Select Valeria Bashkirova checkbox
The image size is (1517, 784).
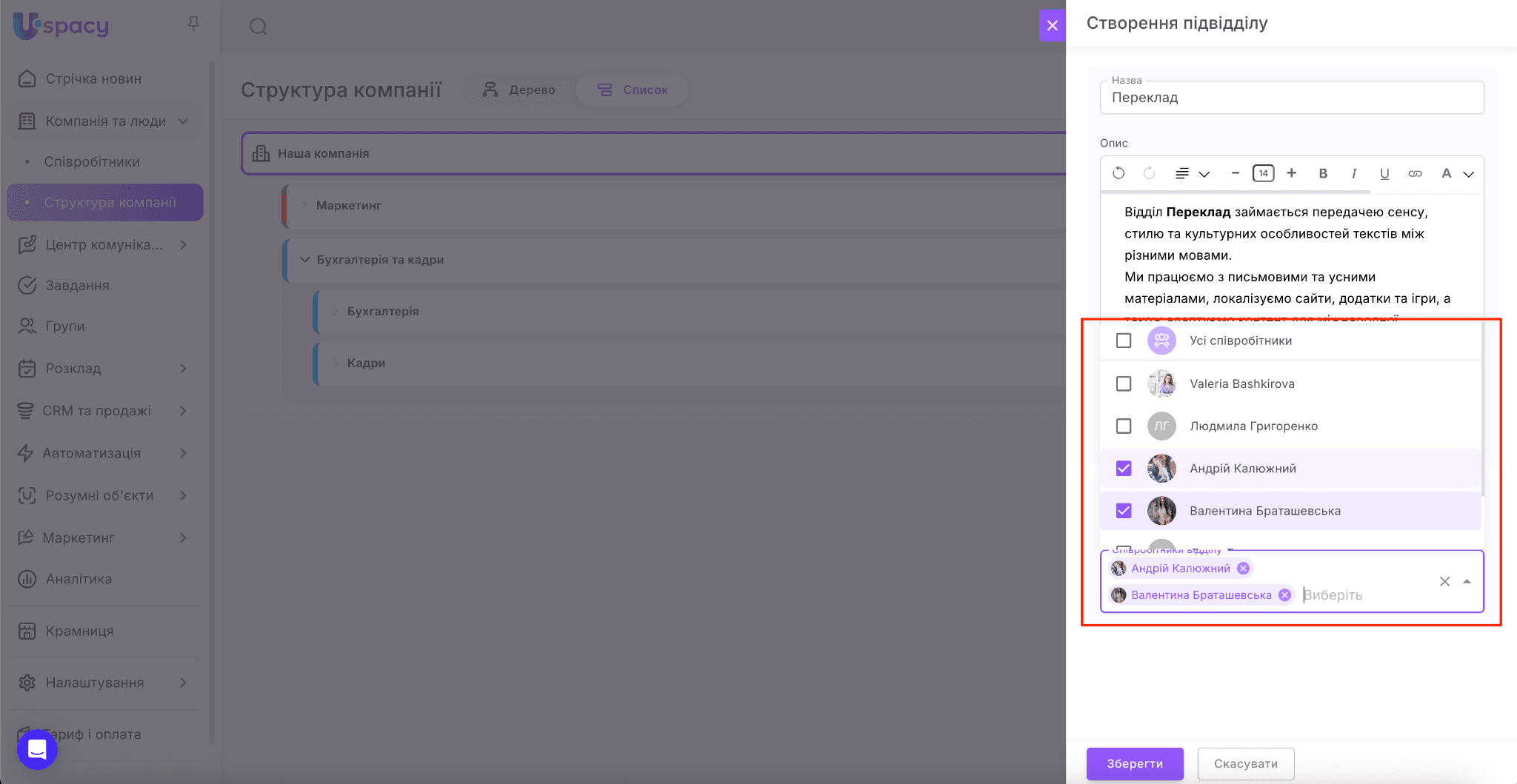(1124, 383)
